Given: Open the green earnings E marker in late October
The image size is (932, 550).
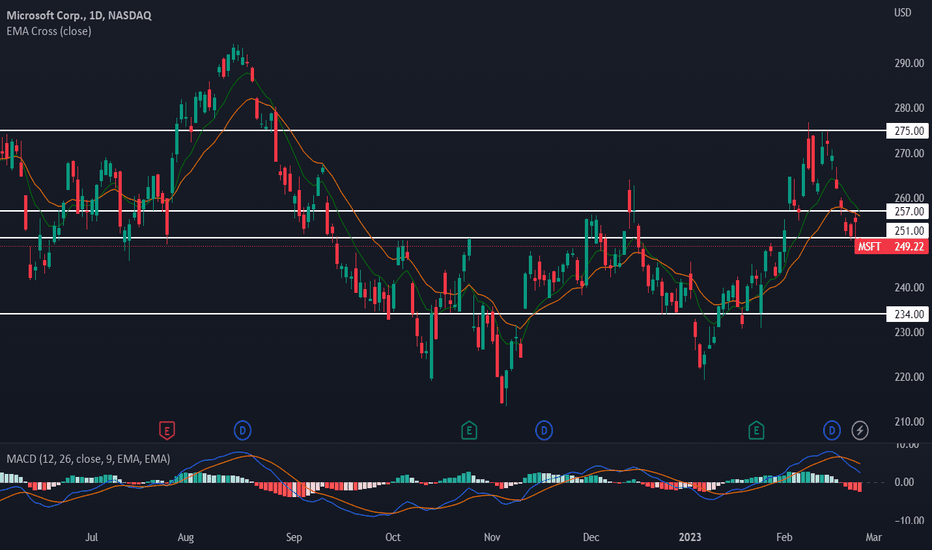Looking at the screenshot, I should (x=469, y=430).
